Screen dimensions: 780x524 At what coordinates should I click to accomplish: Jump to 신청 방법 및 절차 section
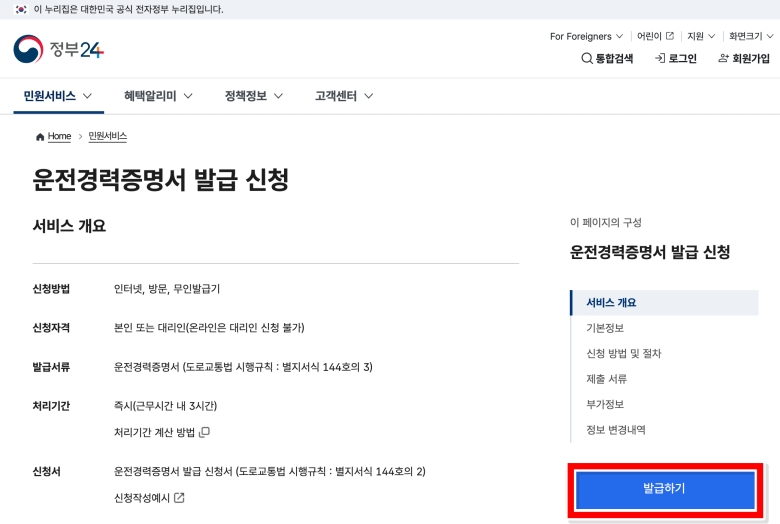(x=623, y=353)
